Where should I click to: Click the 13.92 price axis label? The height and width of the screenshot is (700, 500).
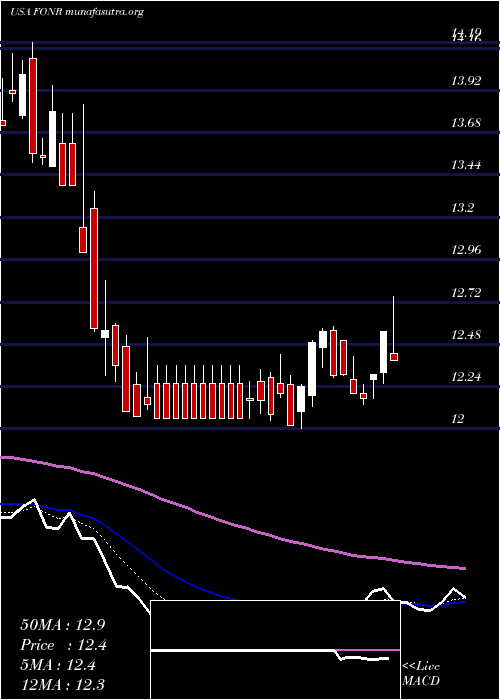(466, 81)
